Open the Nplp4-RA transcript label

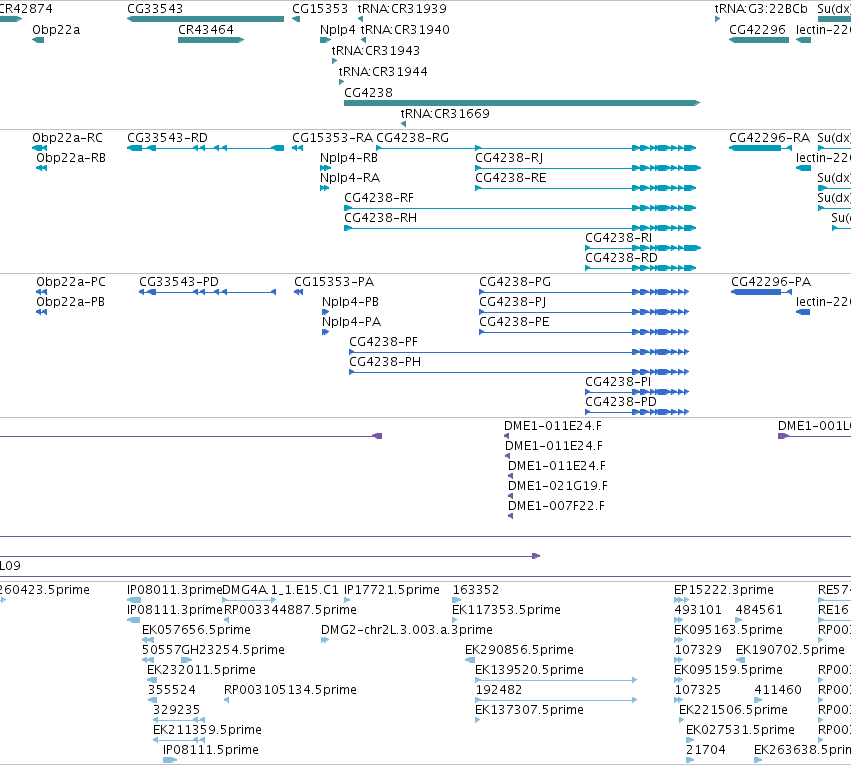(350, 178)
